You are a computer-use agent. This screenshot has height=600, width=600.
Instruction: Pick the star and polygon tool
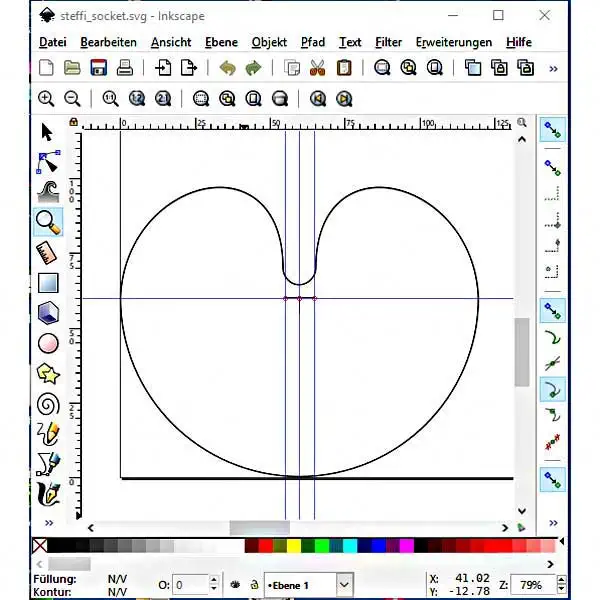(47, 374)
